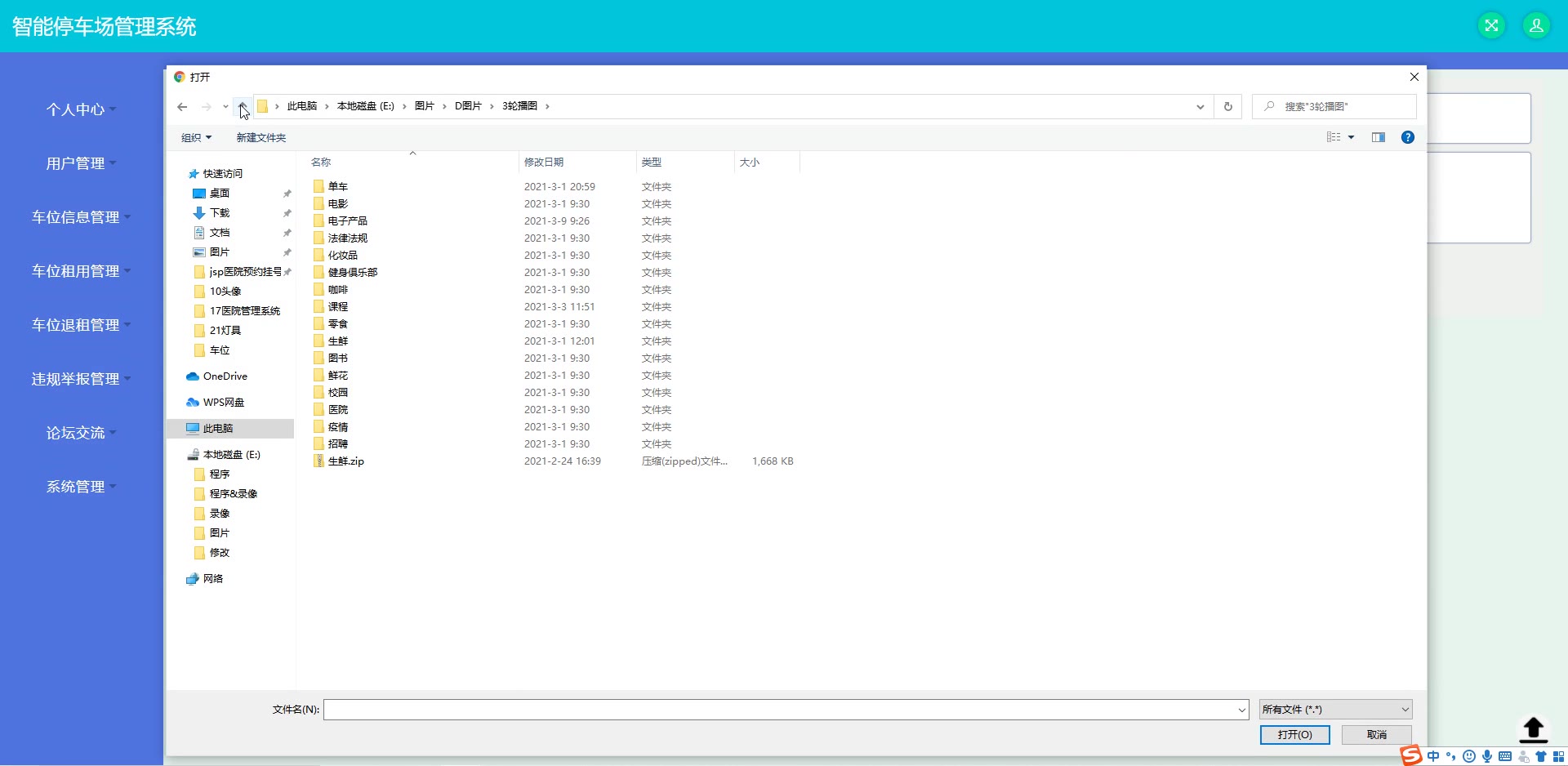Select the 电影 folder

338,203
